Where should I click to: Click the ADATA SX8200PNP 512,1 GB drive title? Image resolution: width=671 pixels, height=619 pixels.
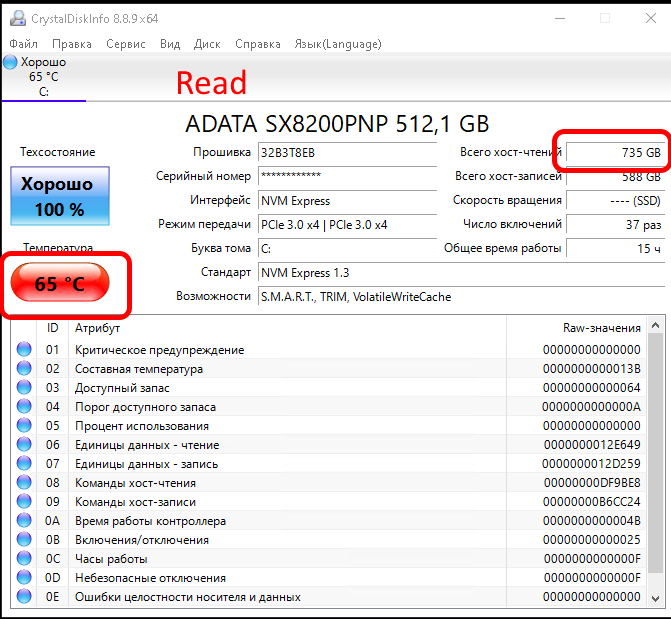click(337, 124)
